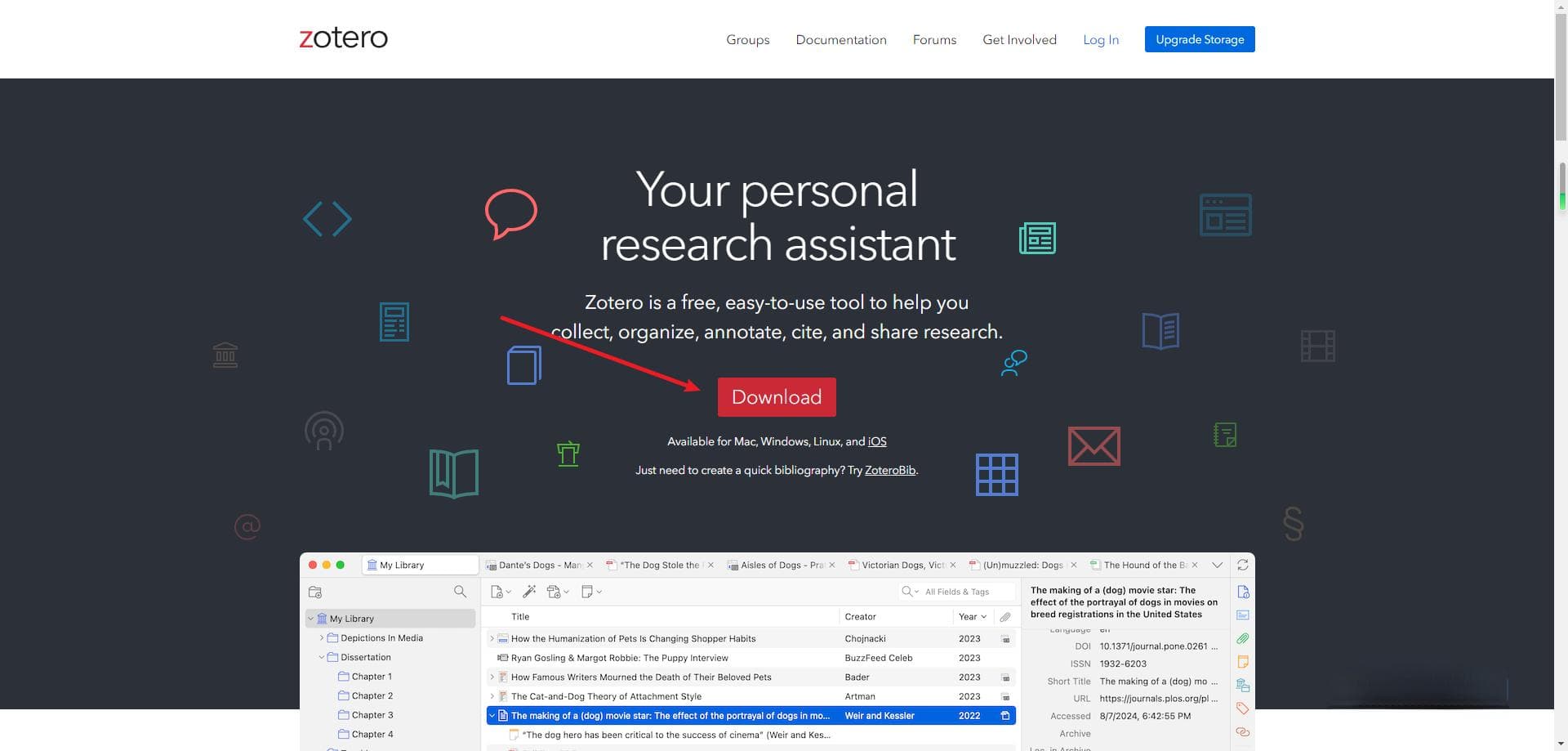The image size is (1568, 751).
Task: Click the Zotero logo in the header
Action: pyautogui.click(x=343, y=38)
